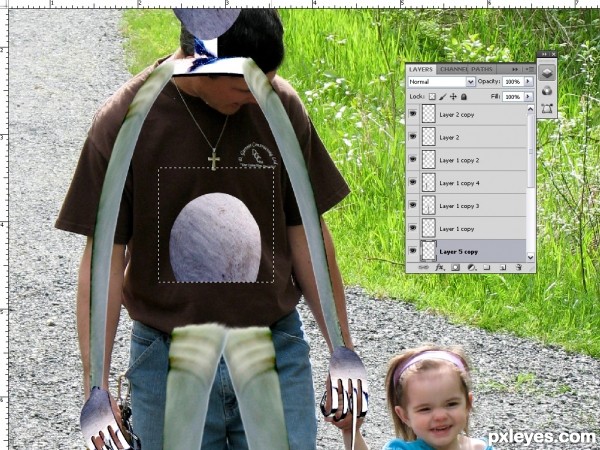Click the Opacity percentage field
Screen dimensions: 600x450
pyautogui.click(x=513, y=82)
